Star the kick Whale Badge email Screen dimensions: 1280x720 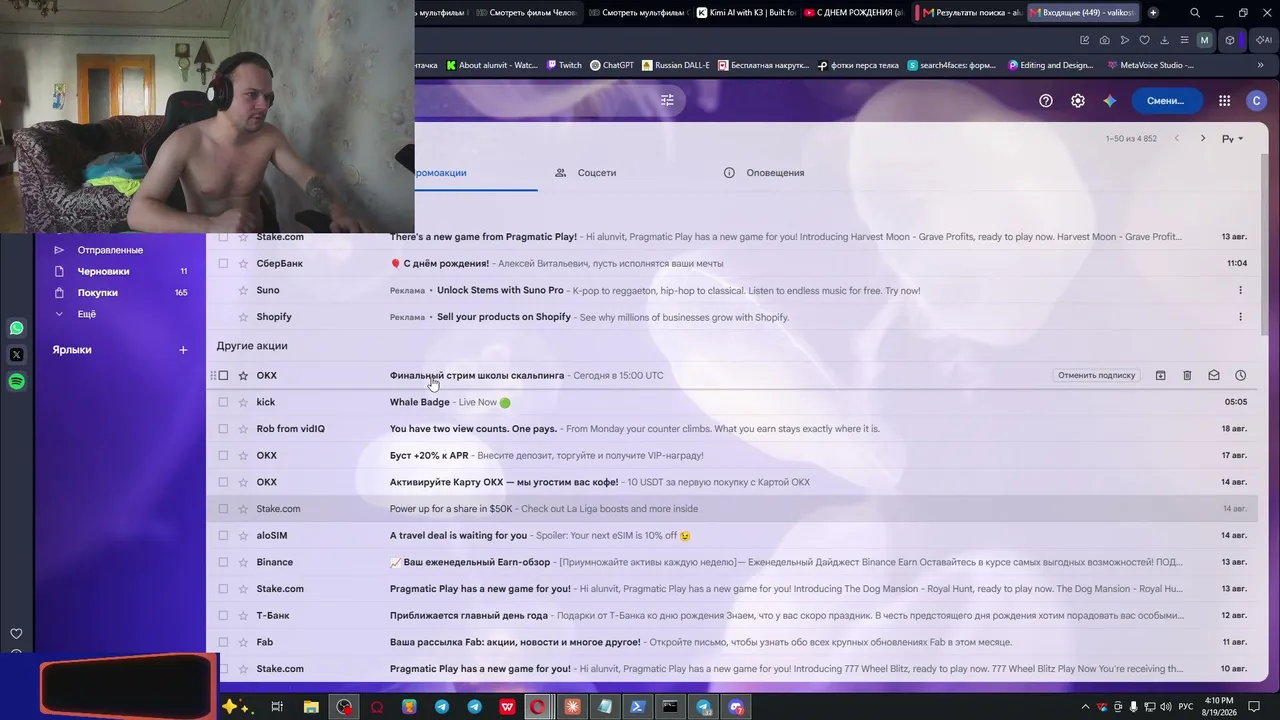[x=243, y=402]
